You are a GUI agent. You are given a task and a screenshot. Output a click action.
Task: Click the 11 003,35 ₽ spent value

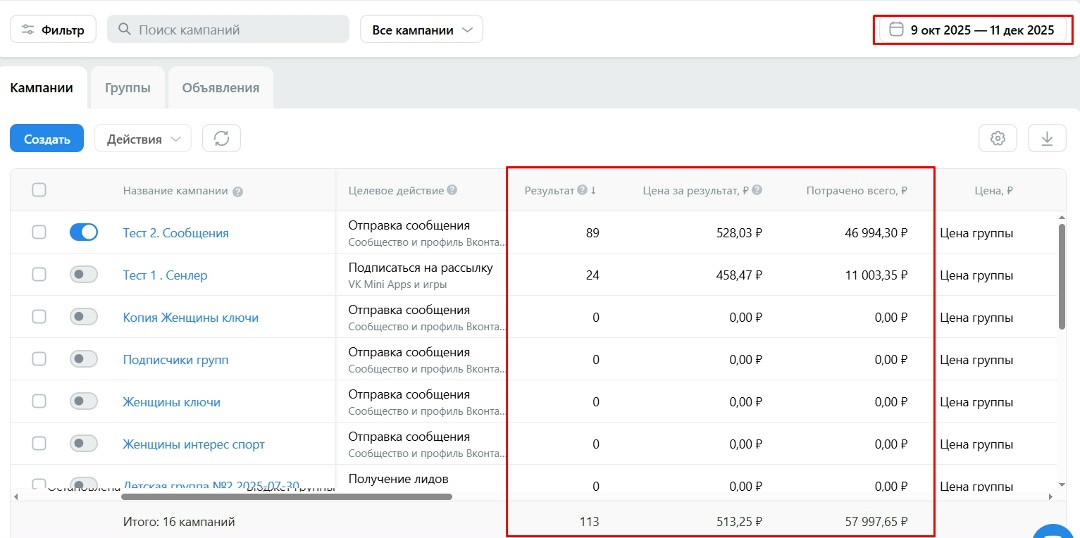click(875, 275)
